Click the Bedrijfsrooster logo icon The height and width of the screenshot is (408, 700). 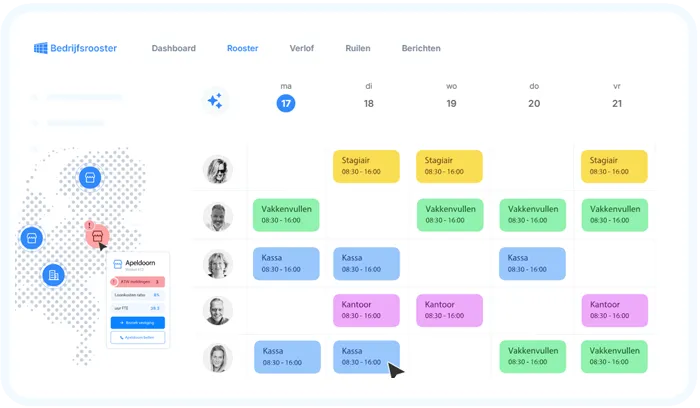tap(41, 48)
